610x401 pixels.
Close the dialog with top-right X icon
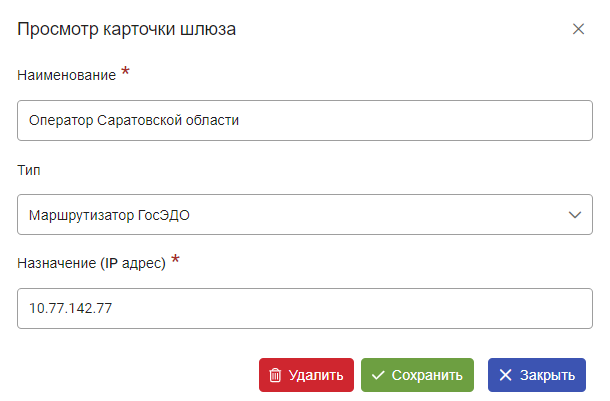click(x=578, y=29)
